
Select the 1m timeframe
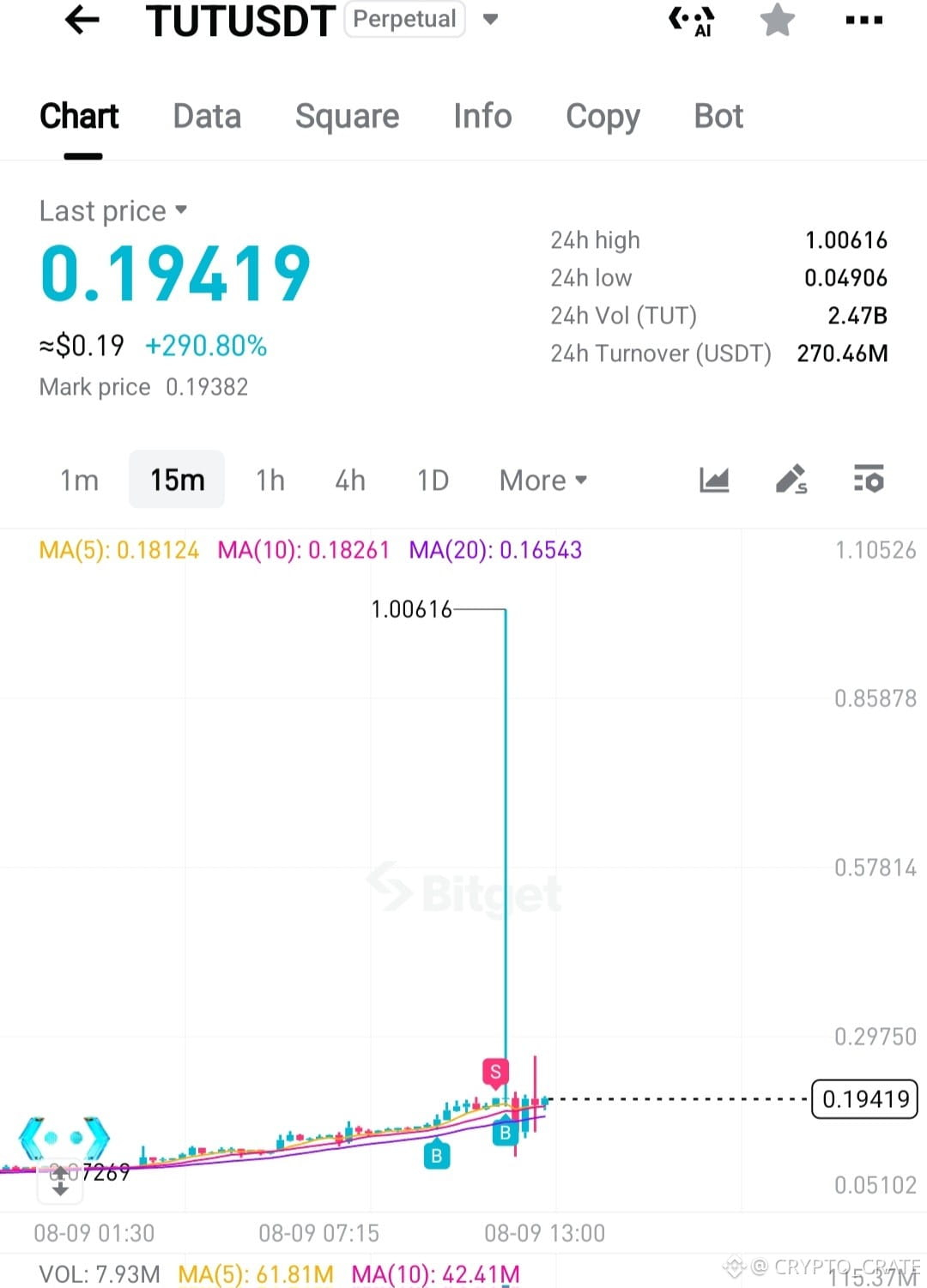[79, 480]
